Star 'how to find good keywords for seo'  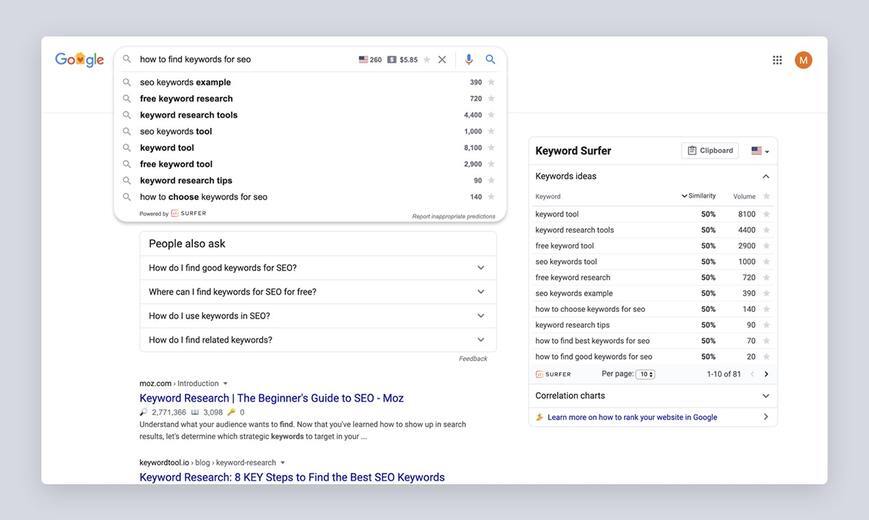pos(766,356)
